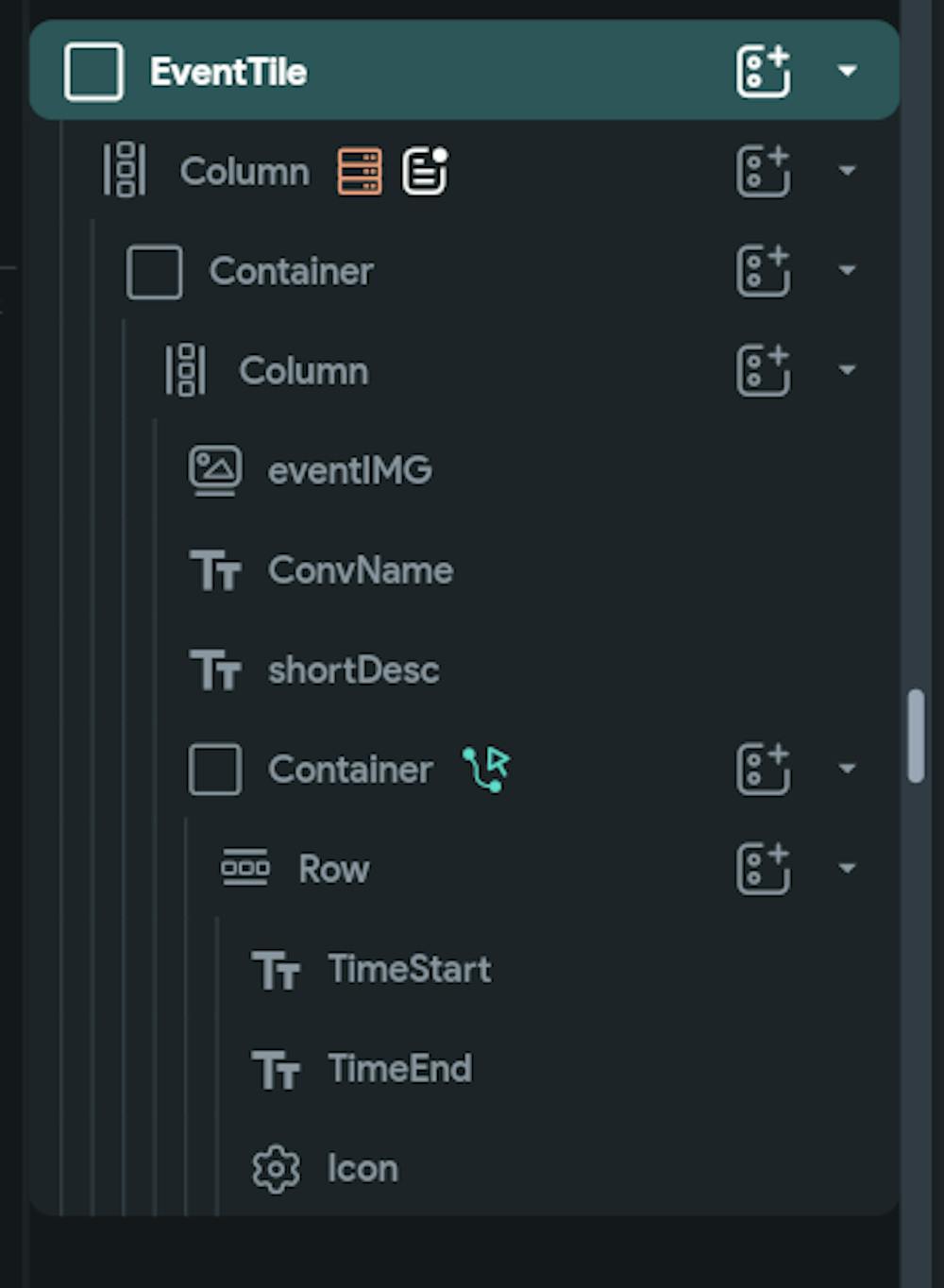Select the TimeStart text widget
The width and height of the screenshot is (944, 1288).
[409, 969]
